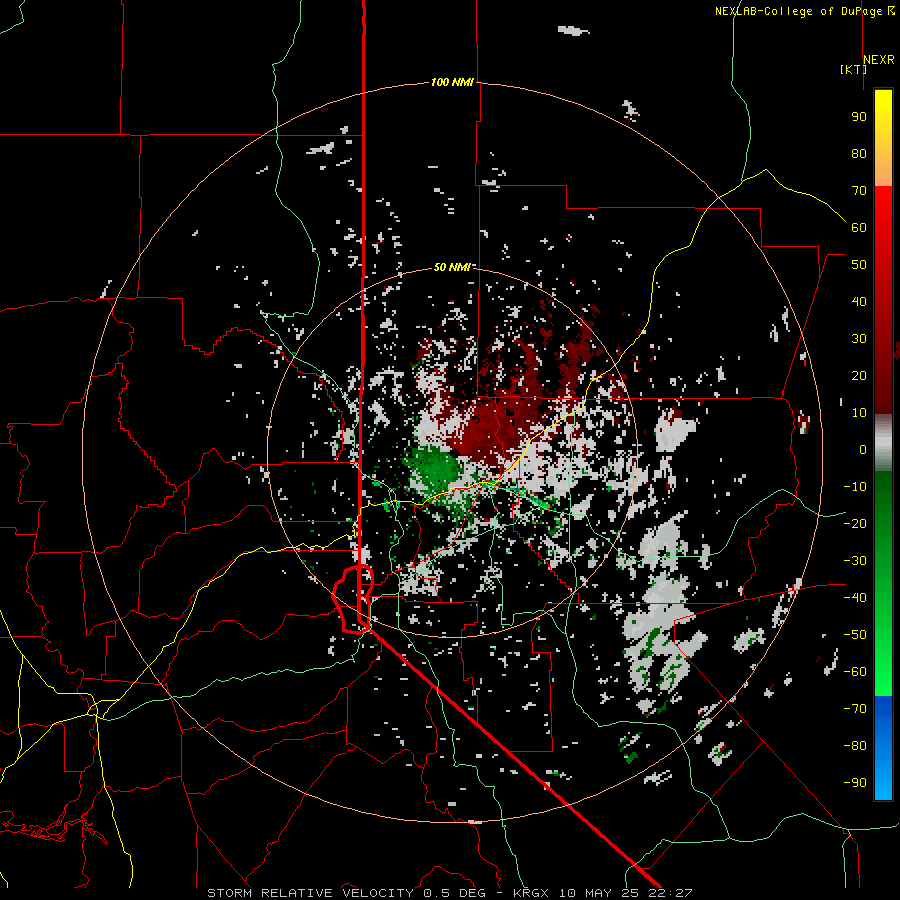Click the -10 value on the velocity scale
The height and width of the screenshot is (900, 900).
click(855, 487)
